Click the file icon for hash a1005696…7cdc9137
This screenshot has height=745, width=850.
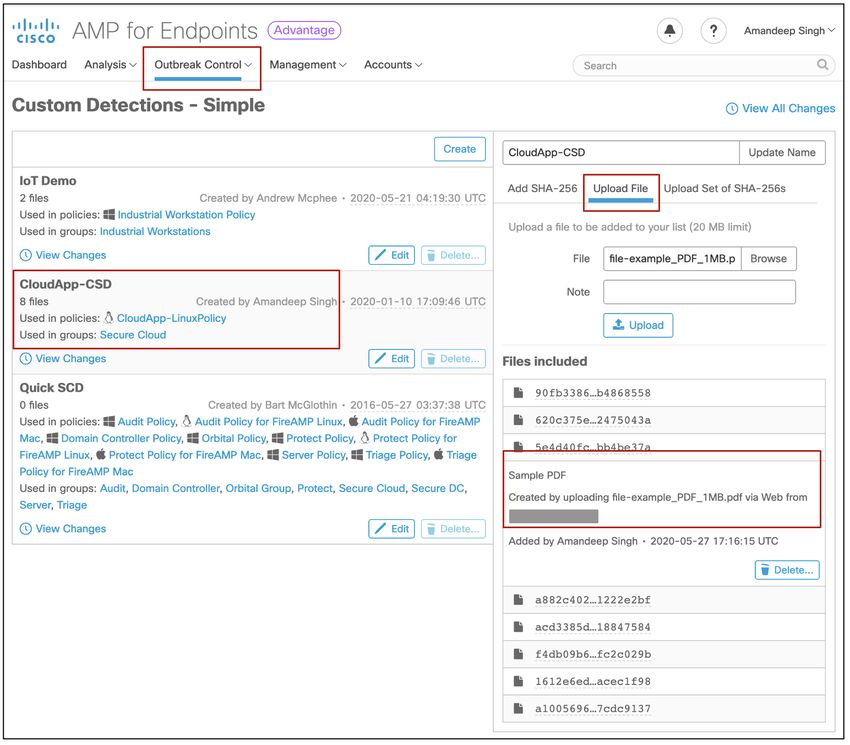coord(519,708)
